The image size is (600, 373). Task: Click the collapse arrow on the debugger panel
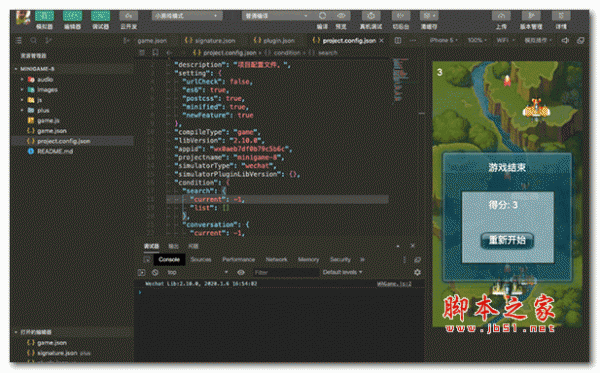[398, 246]
